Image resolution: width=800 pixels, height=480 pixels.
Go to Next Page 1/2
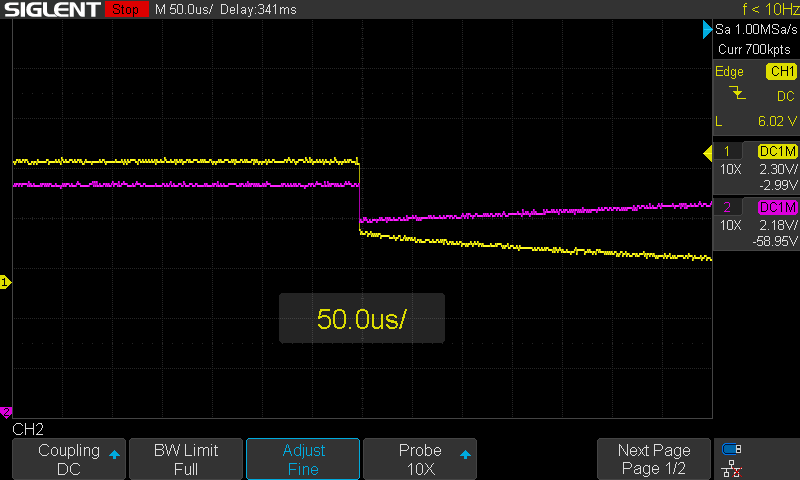(654, 459)
